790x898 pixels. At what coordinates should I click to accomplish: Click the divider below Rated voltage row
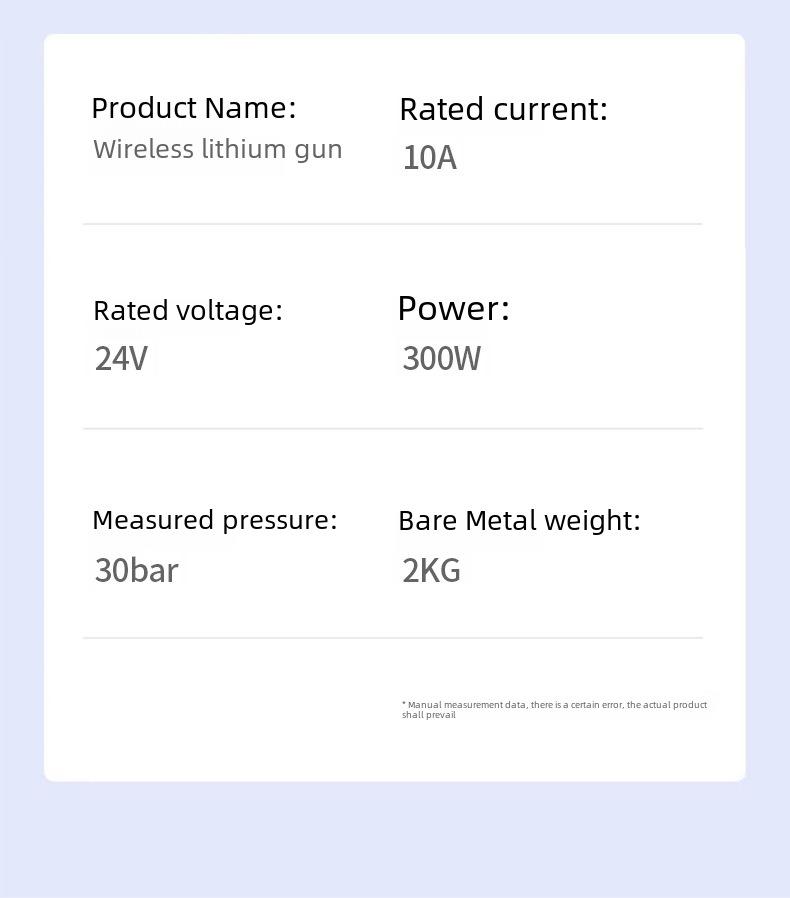point(393,428)
